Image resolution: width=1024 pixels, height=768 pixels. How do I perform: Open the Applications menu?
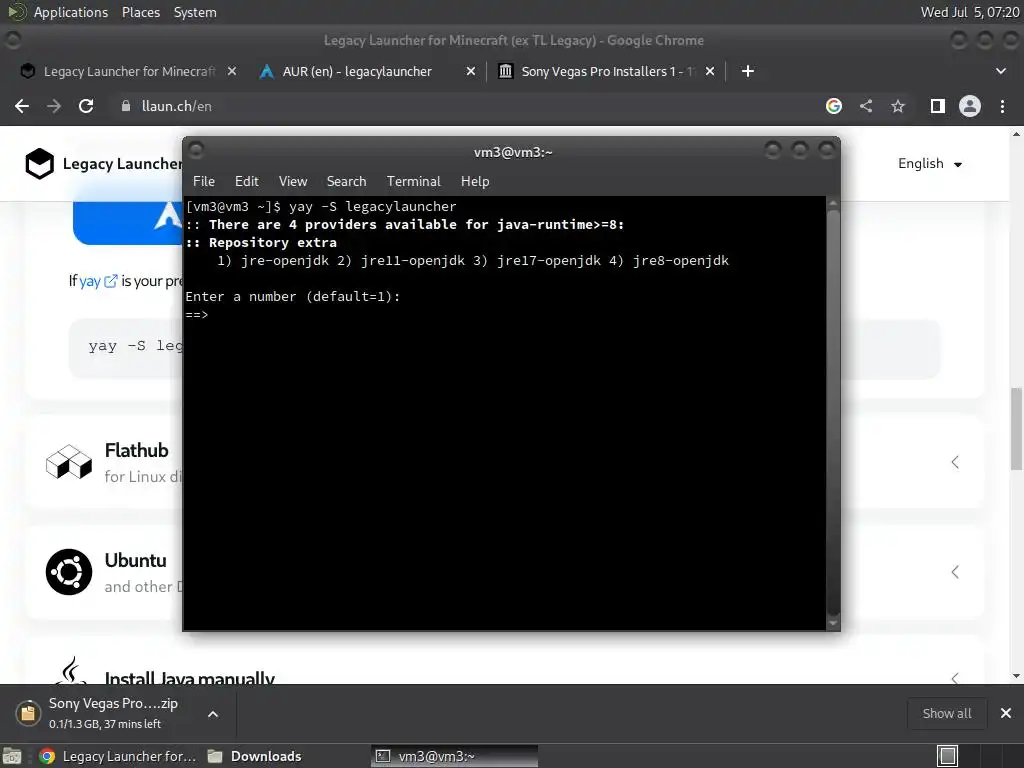(x=71, y=12)
